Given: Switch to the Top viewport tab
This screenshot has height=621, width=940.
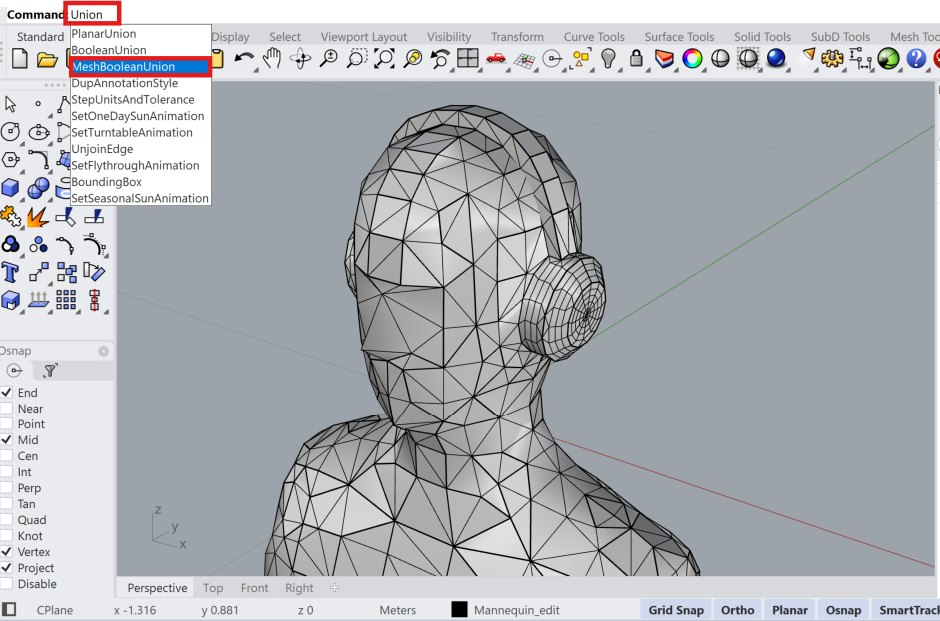Looking at the screenshot, I should (x=213, y=588).
